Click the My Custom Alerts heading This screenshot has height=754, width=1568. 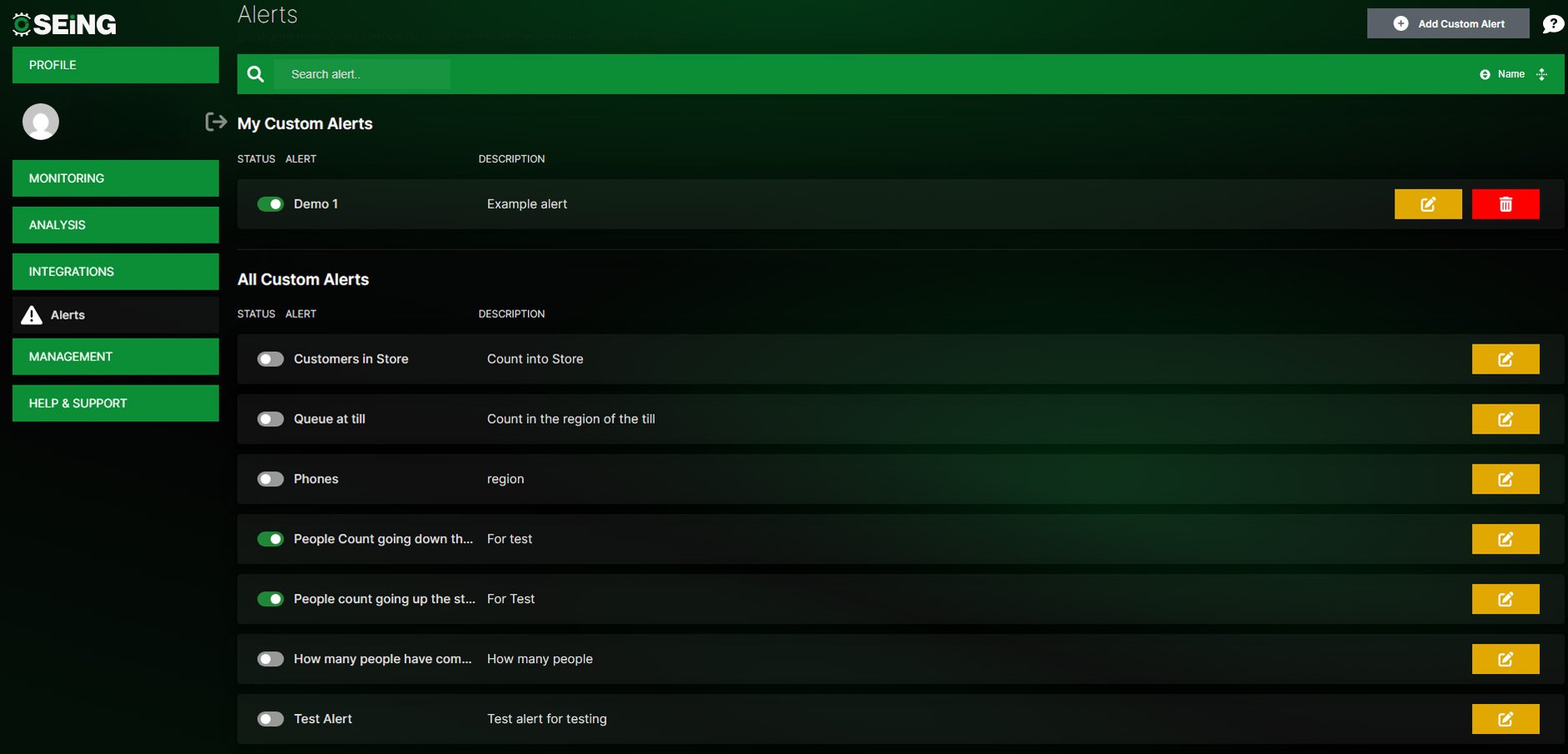point(305,123)
